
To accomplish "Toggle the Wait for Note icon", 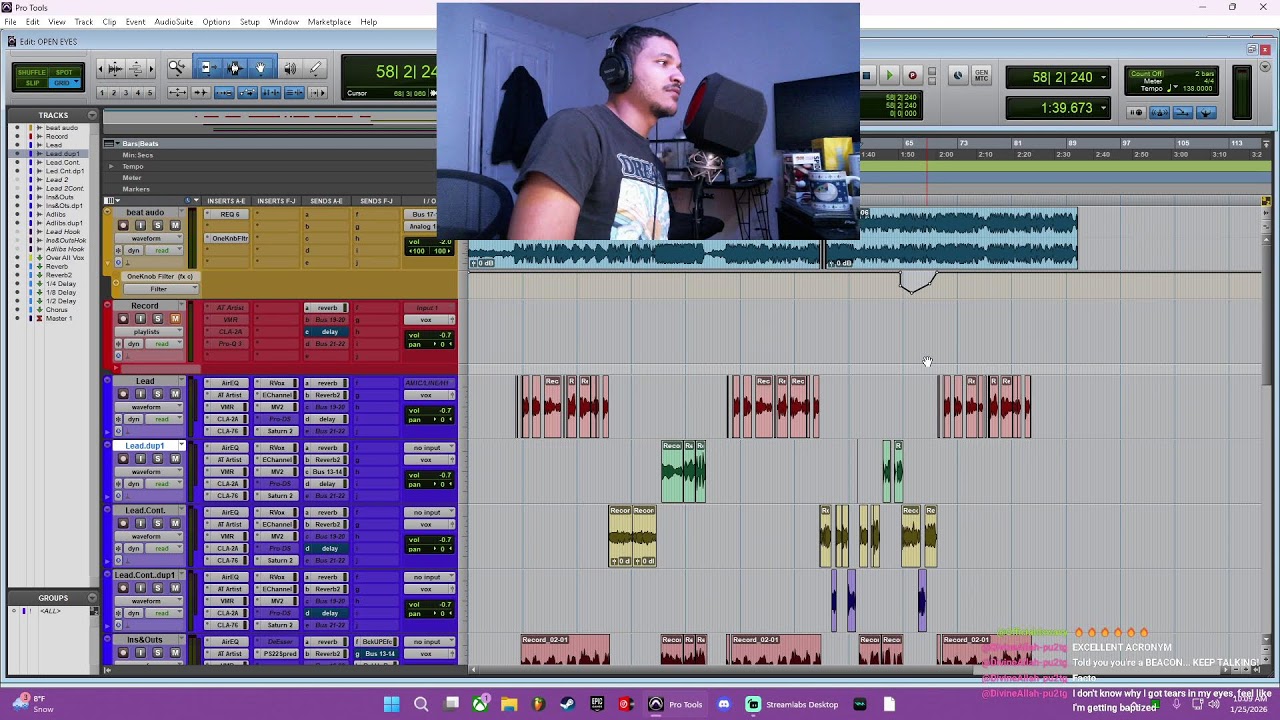I will [x=1136, y=113].
